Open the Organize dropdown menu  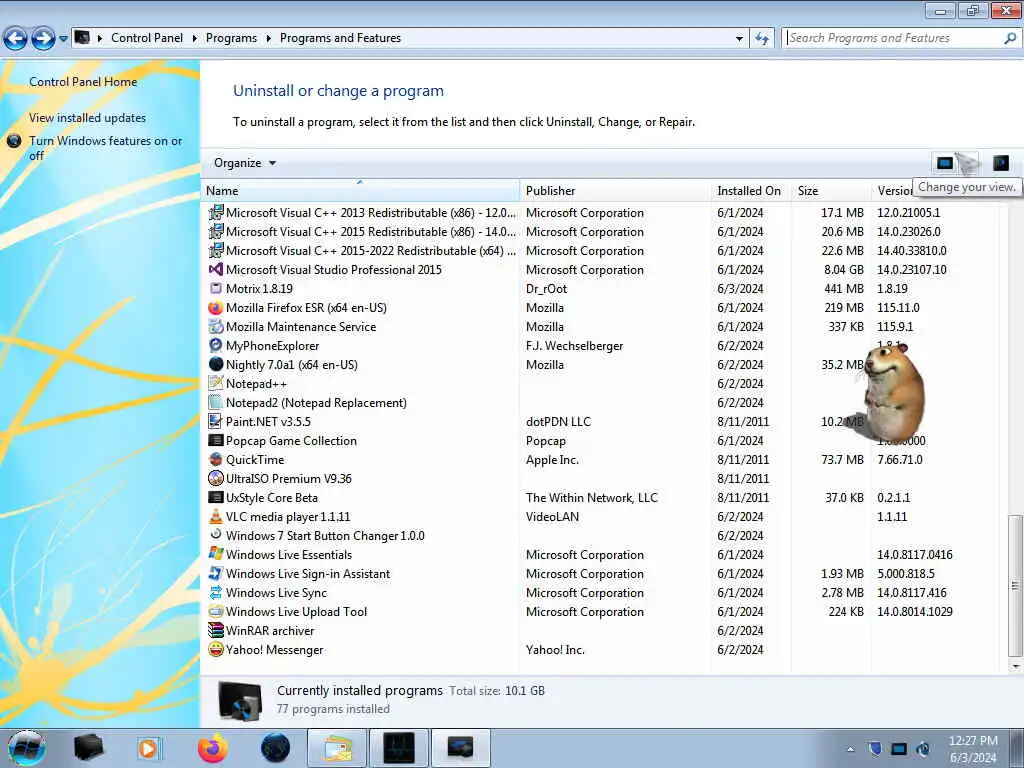point(245,163)
